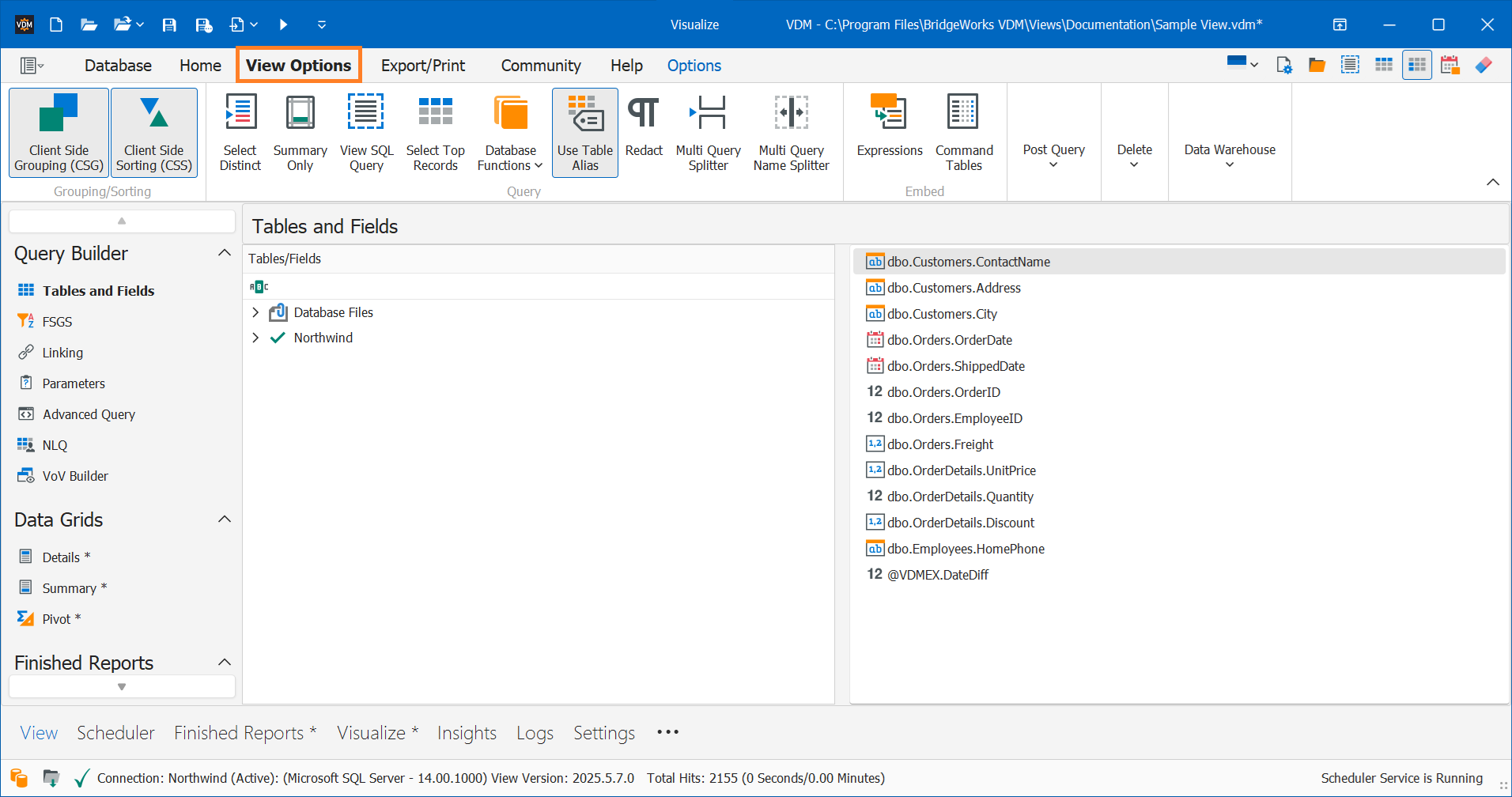Toggle Client Side Grouping (CSG)
1512x797 pixels.
59,132
